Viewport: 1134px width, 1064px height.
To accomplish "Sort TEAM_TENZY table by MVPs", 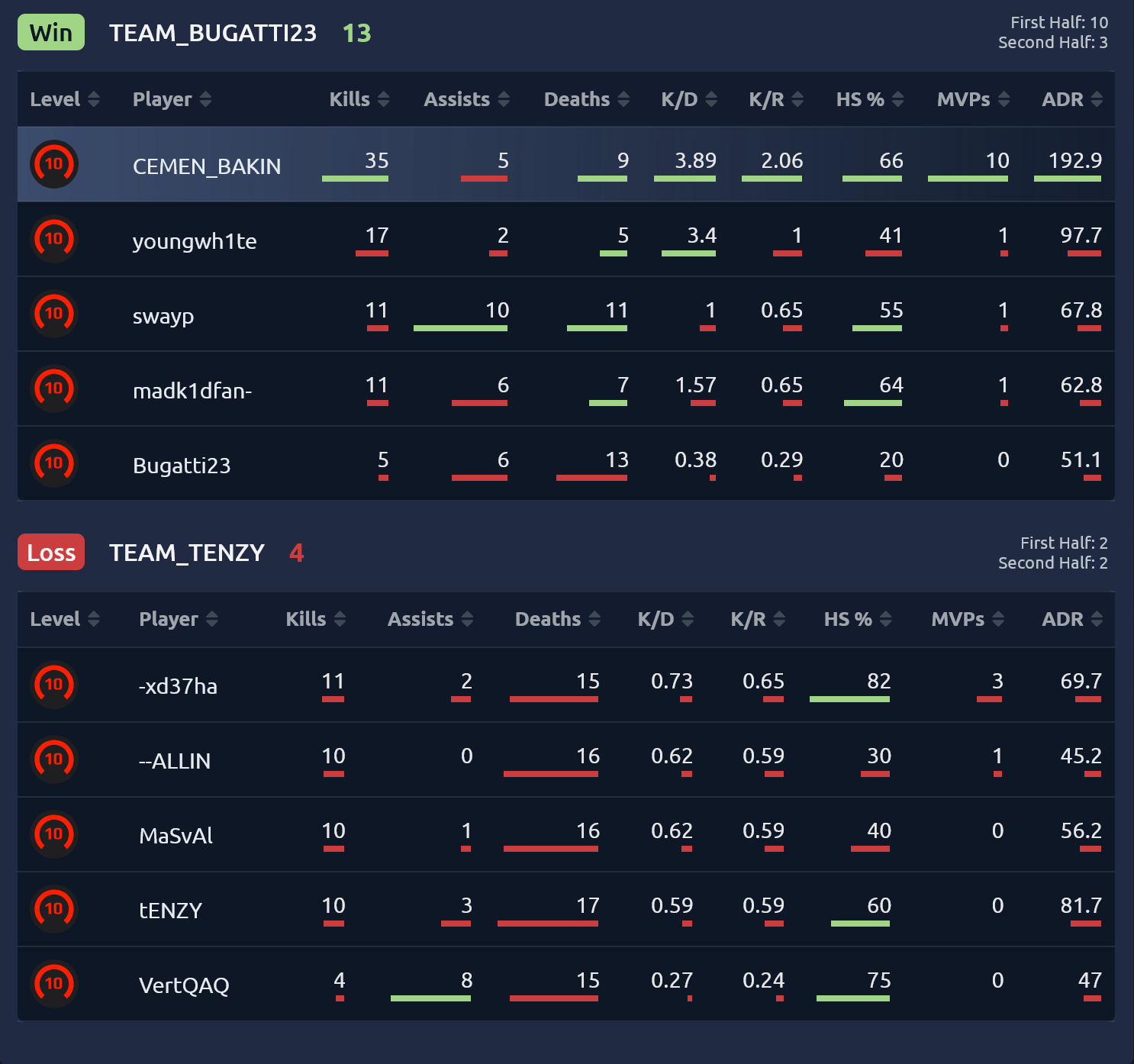I will click(x=968, y=619).
